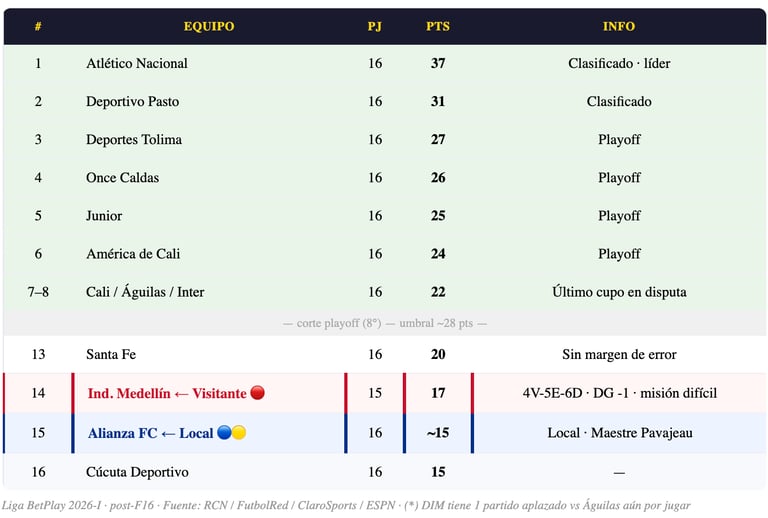Click Cúcuta Deportivo in the last row
The image size is (768, 518).
[x=137, y=471]
